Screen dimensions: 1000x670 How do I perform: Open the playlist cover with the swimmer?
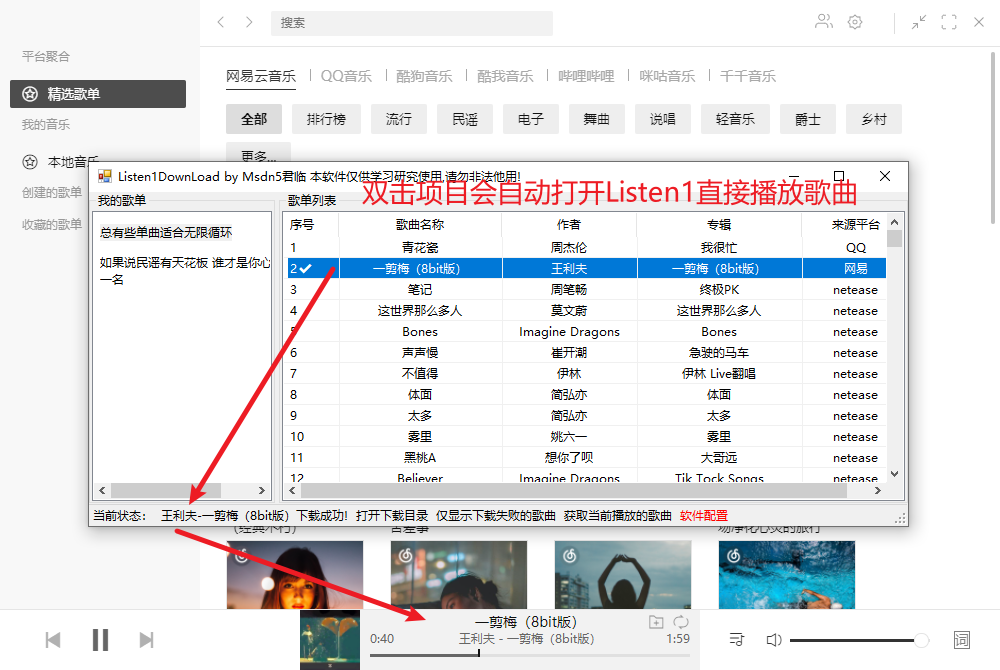point(786,575)
